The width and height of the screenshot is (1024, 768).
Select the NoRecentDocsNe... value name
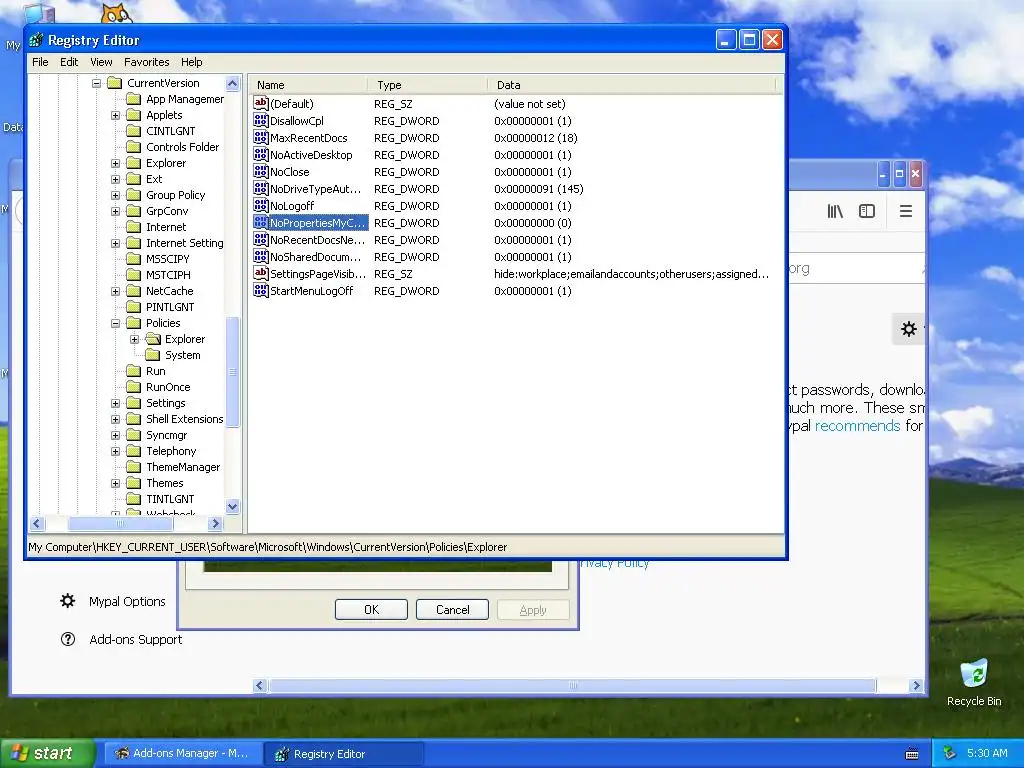[x=317, y=240]
